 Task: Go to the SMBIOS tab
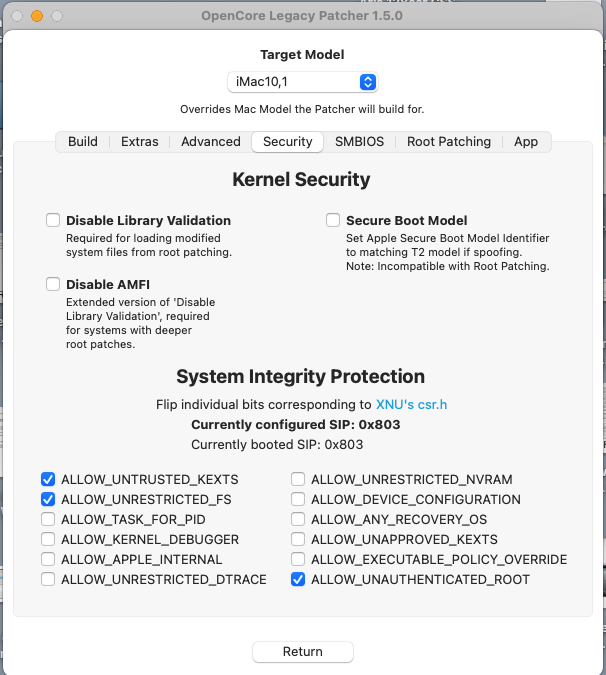click(x=359, y=142)
